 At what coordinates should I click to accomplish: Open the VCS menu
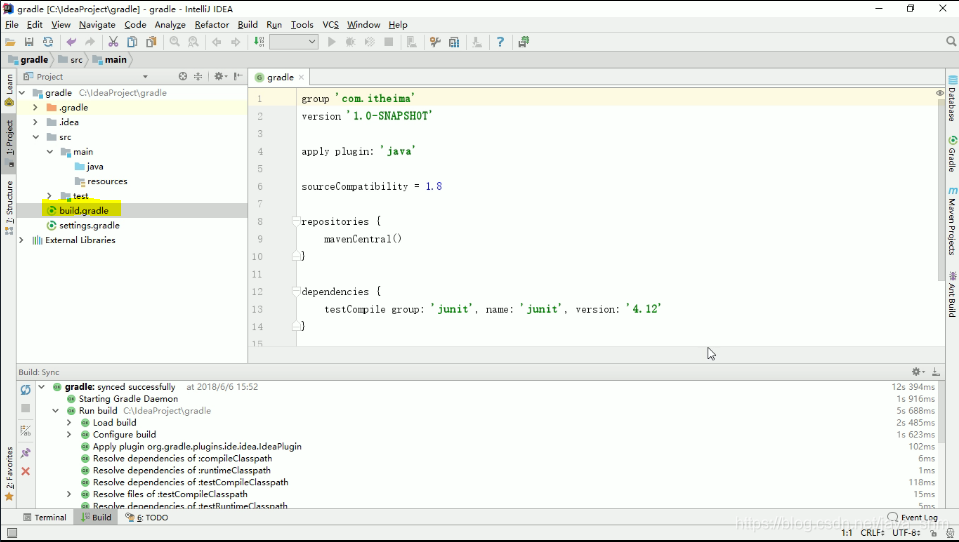pos(330,25)
